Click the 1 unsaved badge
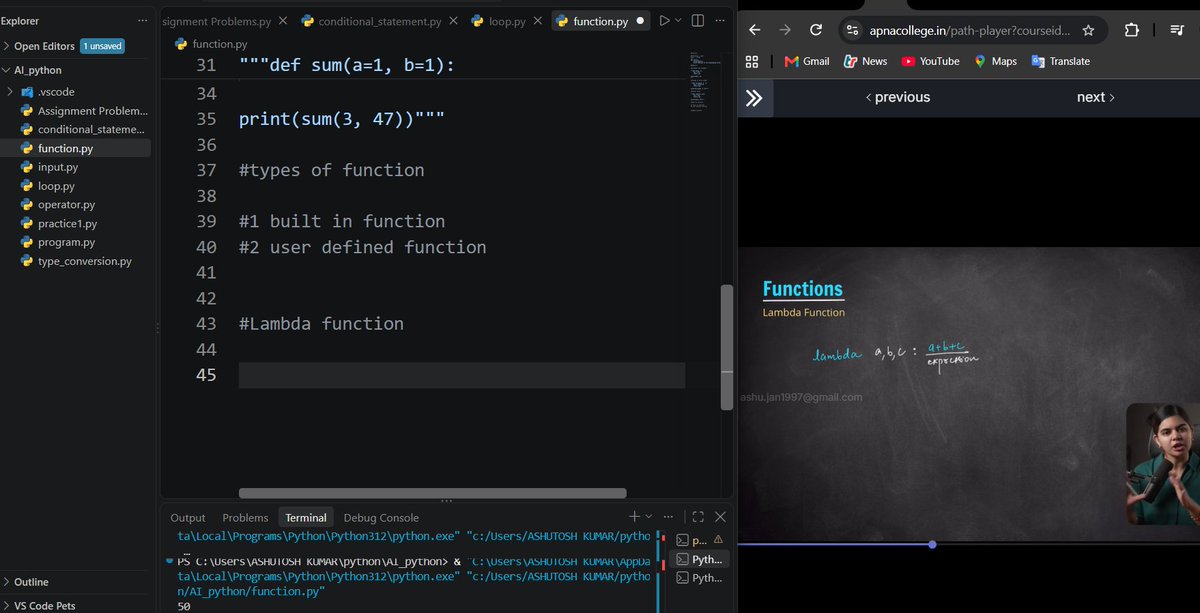 point(103,46)
